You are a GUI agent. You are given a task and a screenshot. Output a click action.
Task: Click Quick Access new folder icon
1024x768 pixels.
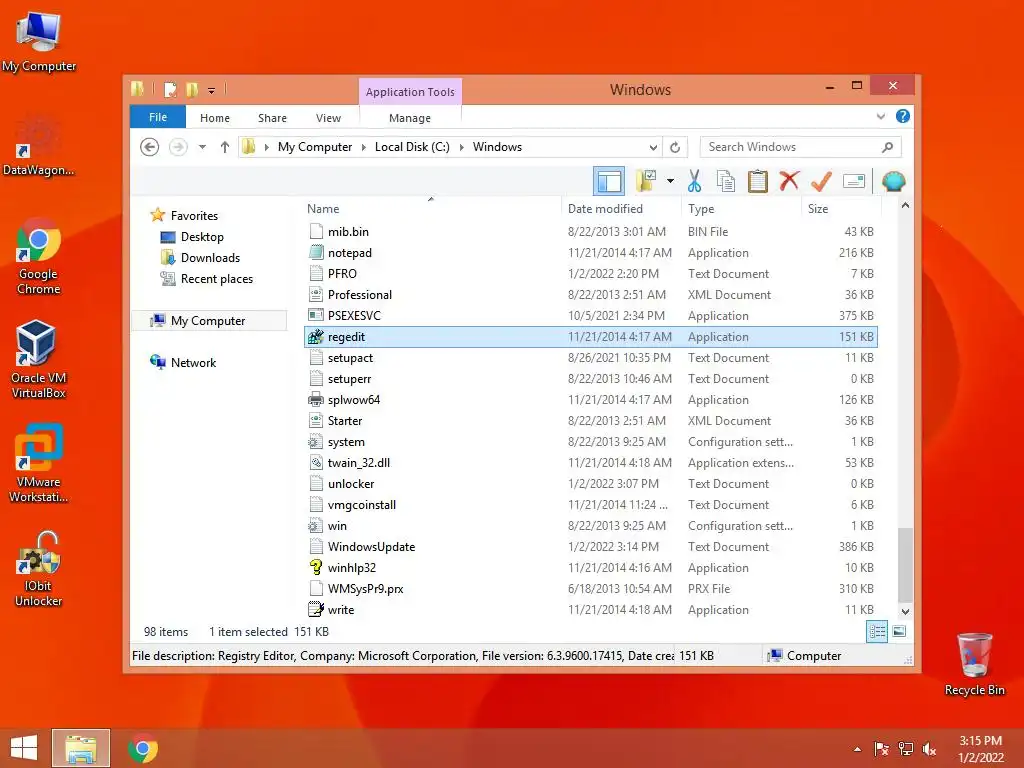(192, 89)
